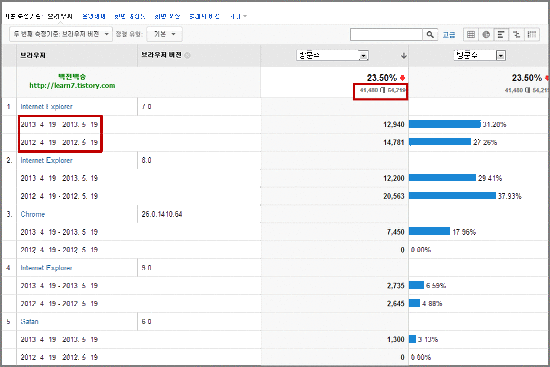Click the 2013 date range under Internet Explorer 8.0
Screen dimensions: 550x367
click(x=59, y=178)
